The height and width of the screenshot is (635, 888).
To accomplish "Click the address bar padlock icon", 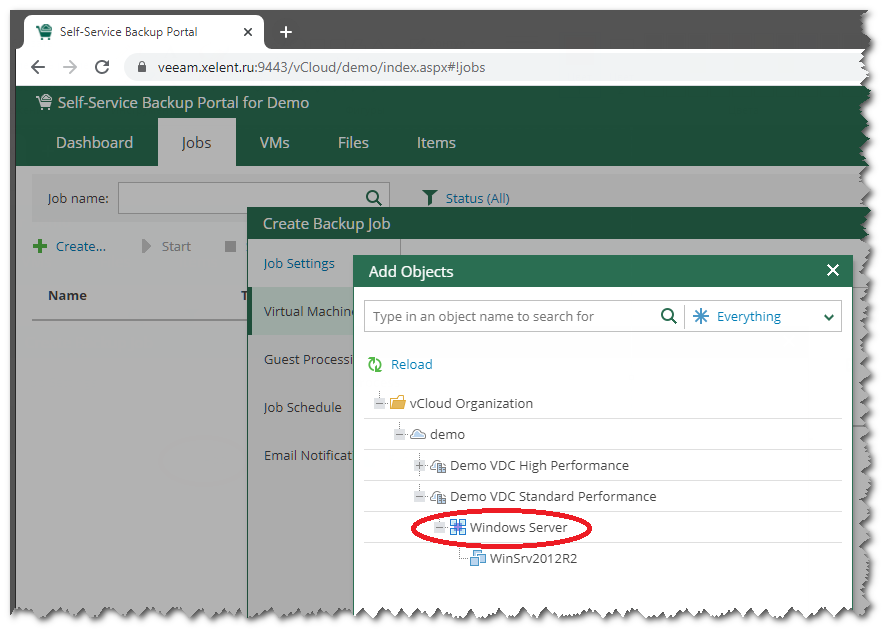I will pyautogui.click(x=142, y=67).
